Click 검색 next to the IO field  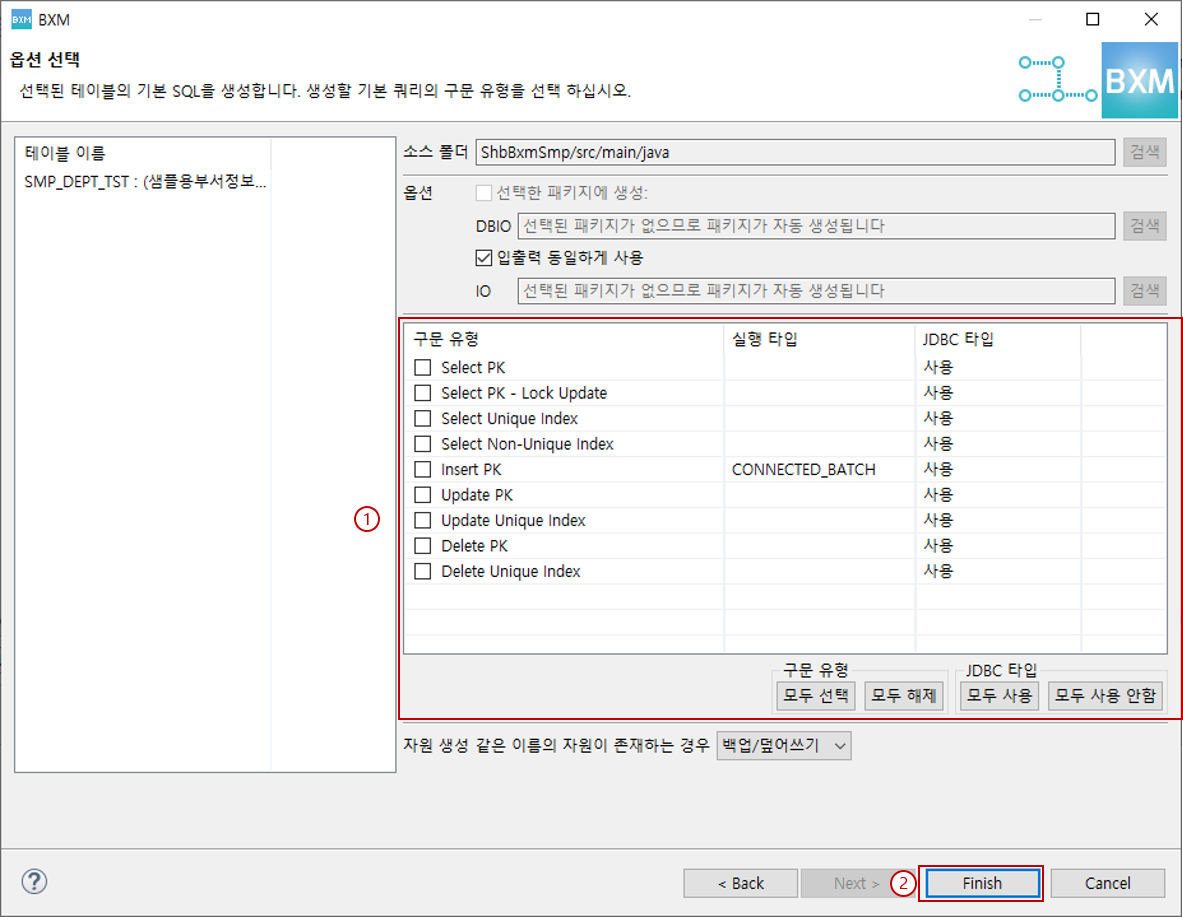(x=1144, y=290)
